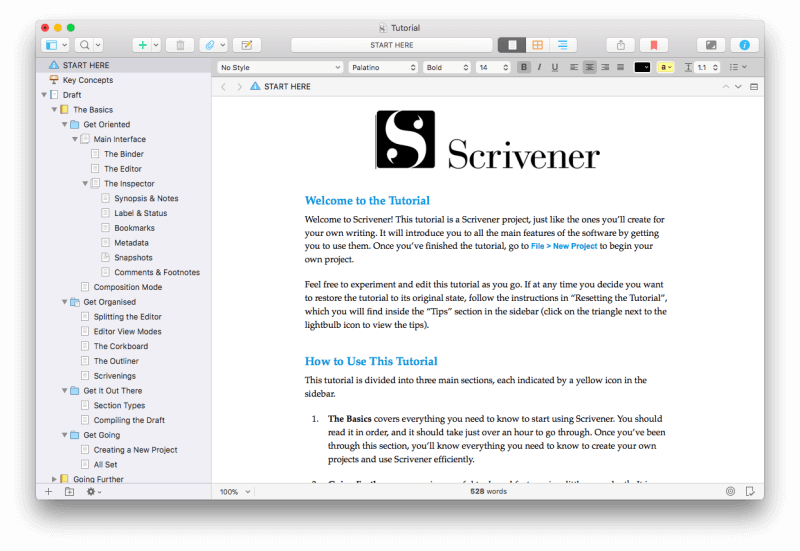
Task: Select The Corkboard document
Action: pyautogui.click(x=121, y=346)
